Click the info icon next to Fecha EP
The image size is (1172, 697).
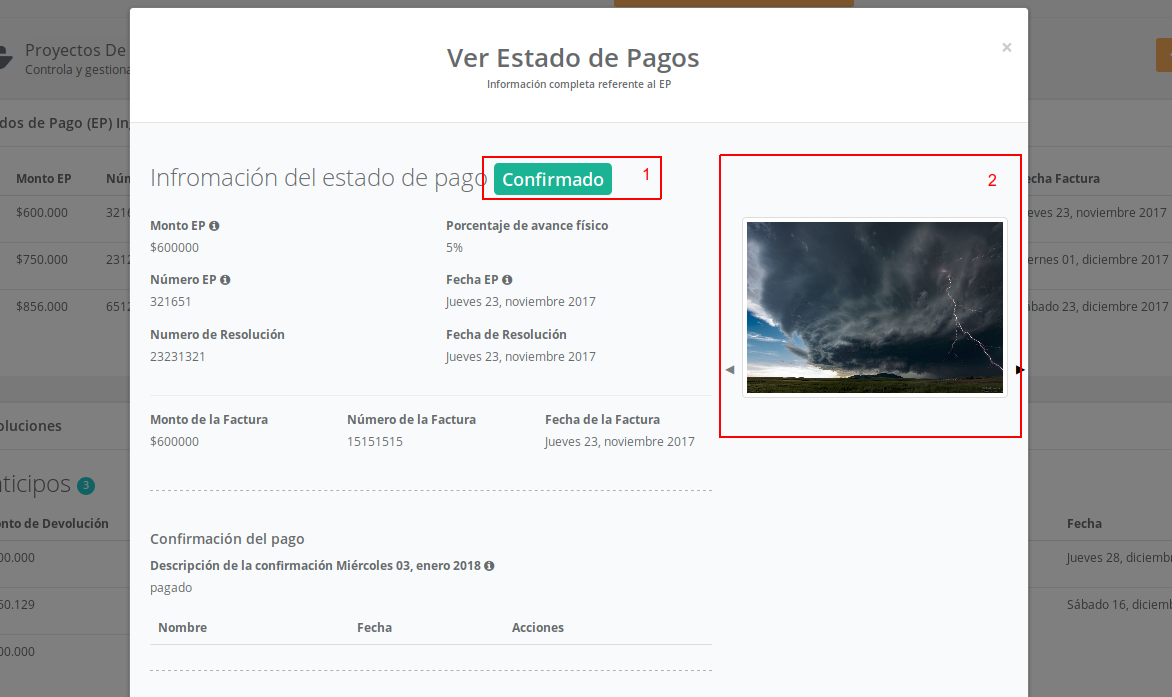coord(507,280)
